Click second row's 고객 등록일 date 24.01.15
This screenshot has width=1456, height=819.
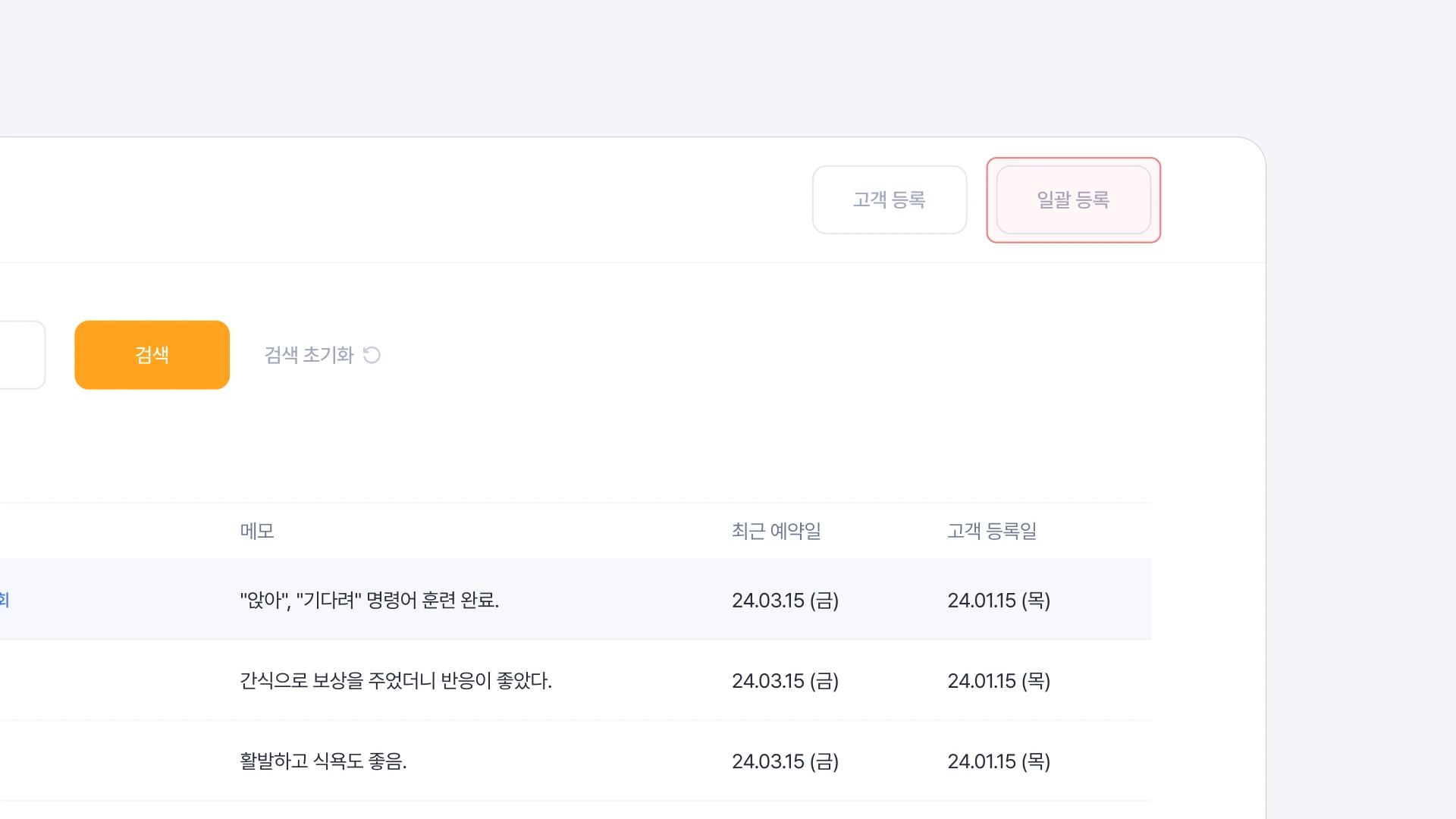point(999,681)
